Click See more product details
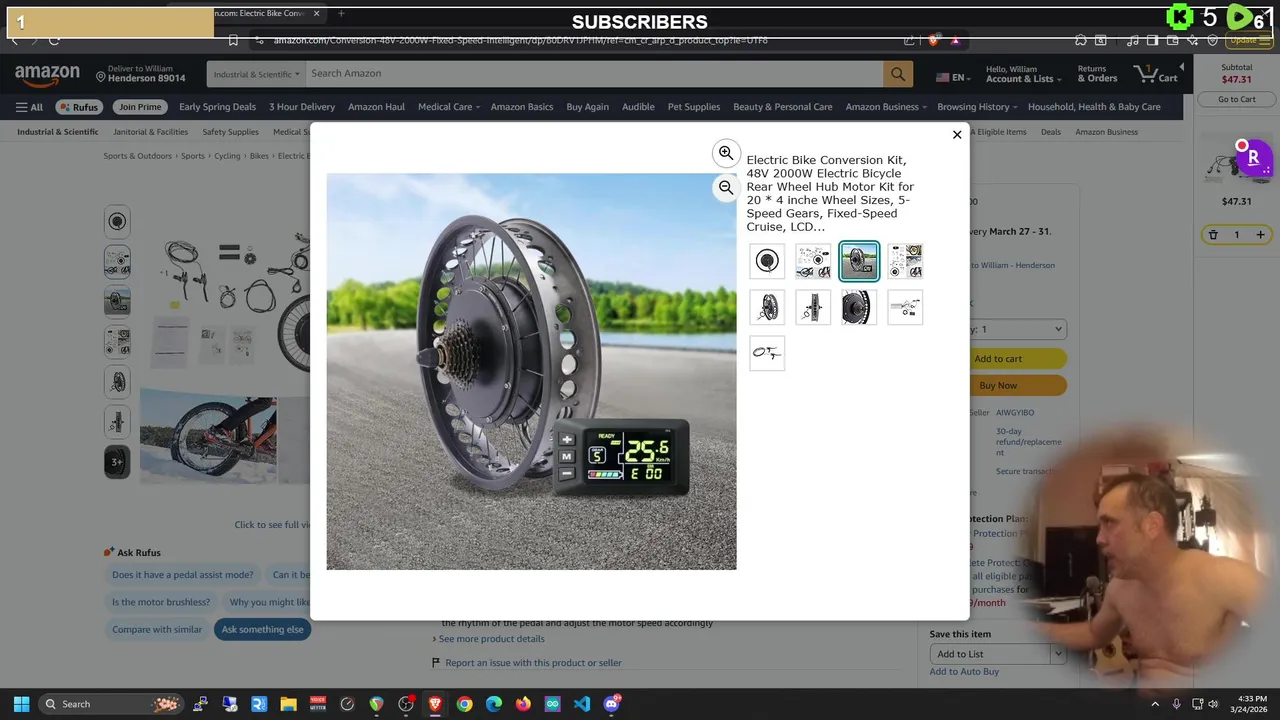The image size is (1280, 720). tap(491, 639)
